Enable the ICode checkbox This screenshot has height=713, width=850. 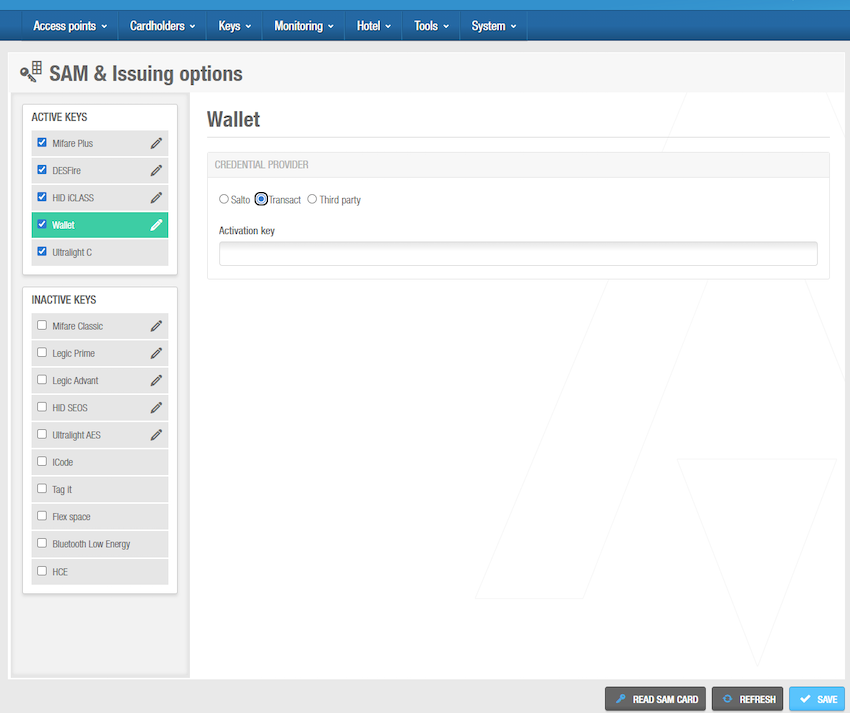42,461
